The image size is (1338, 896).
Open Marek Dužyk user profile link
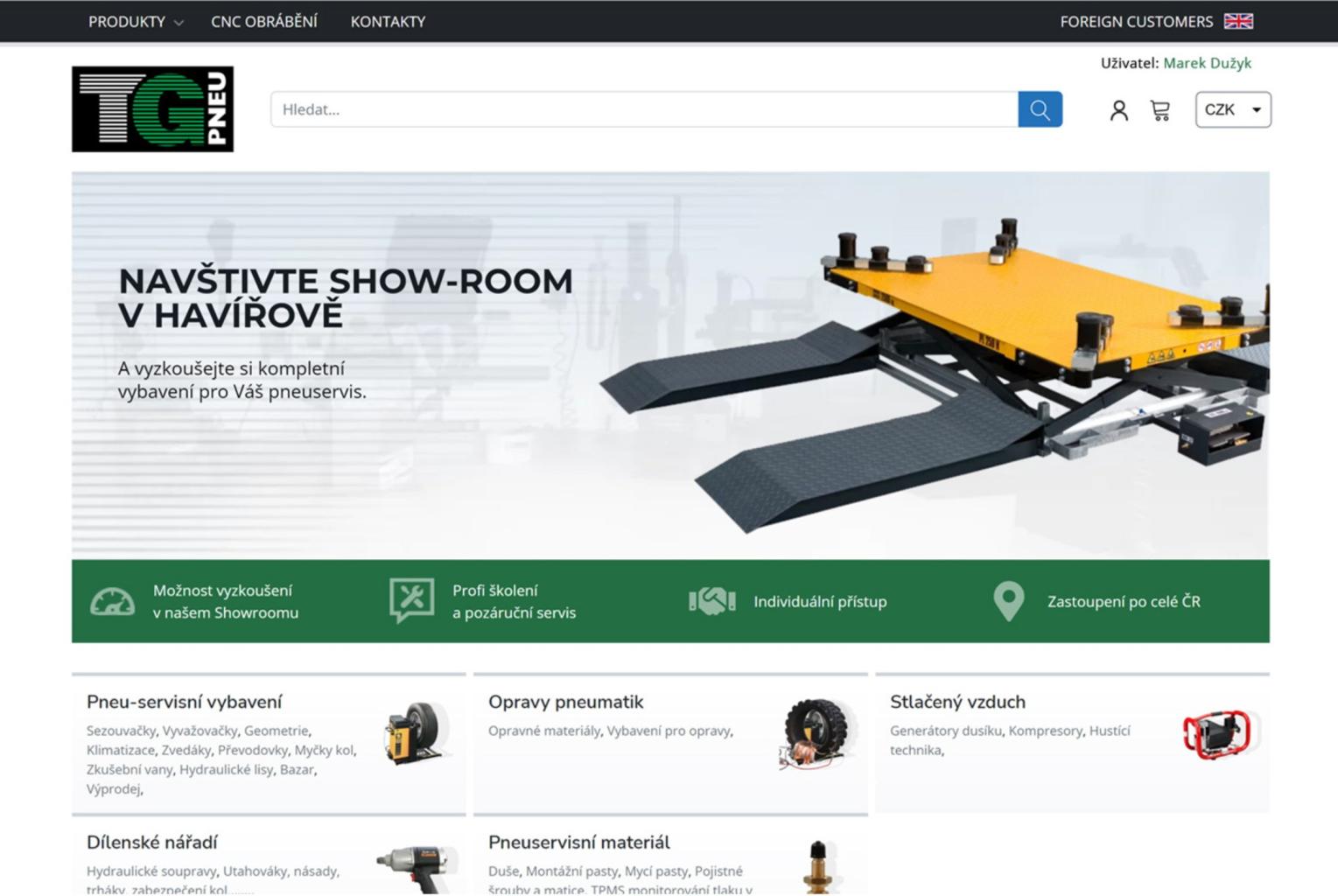click(x=1207, y=63)
